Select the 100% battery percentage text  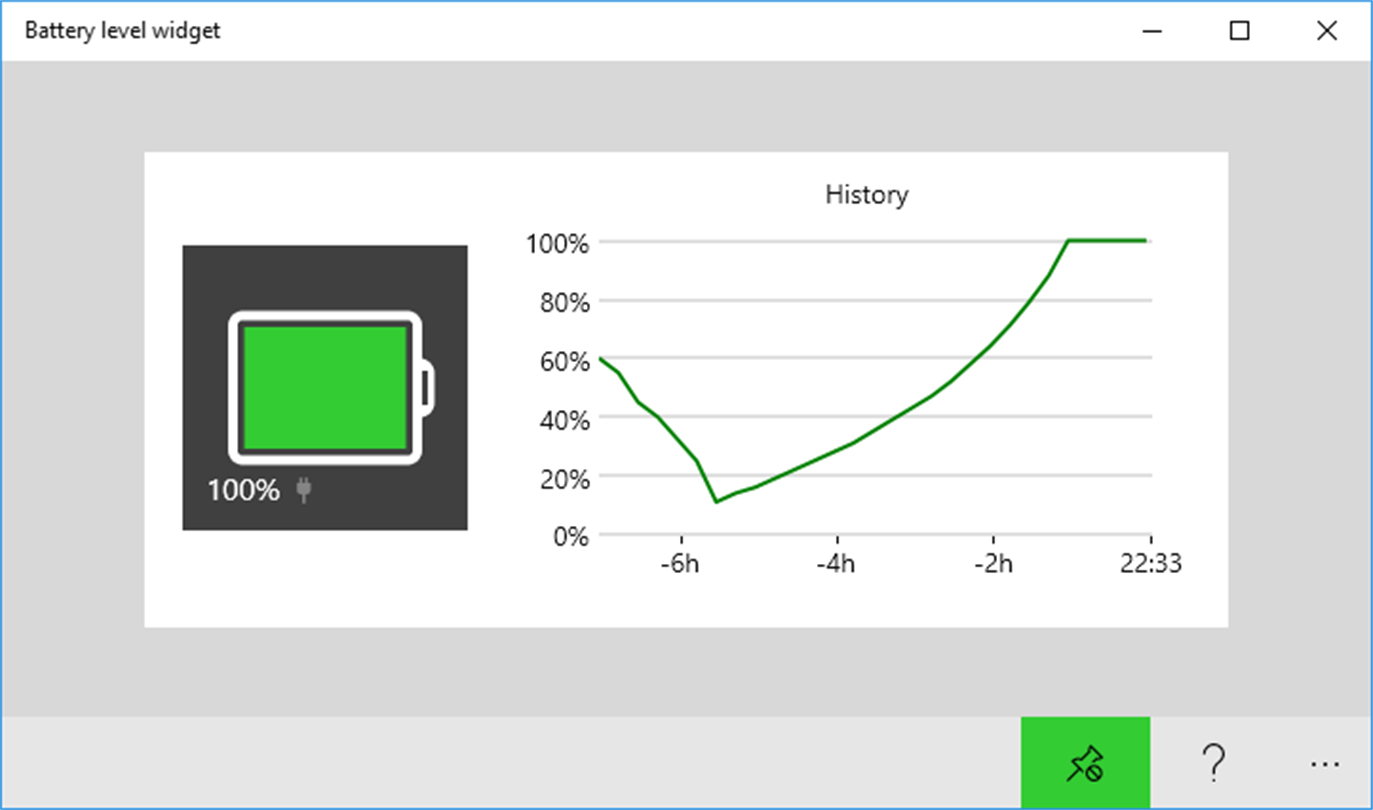click(244, 491)
